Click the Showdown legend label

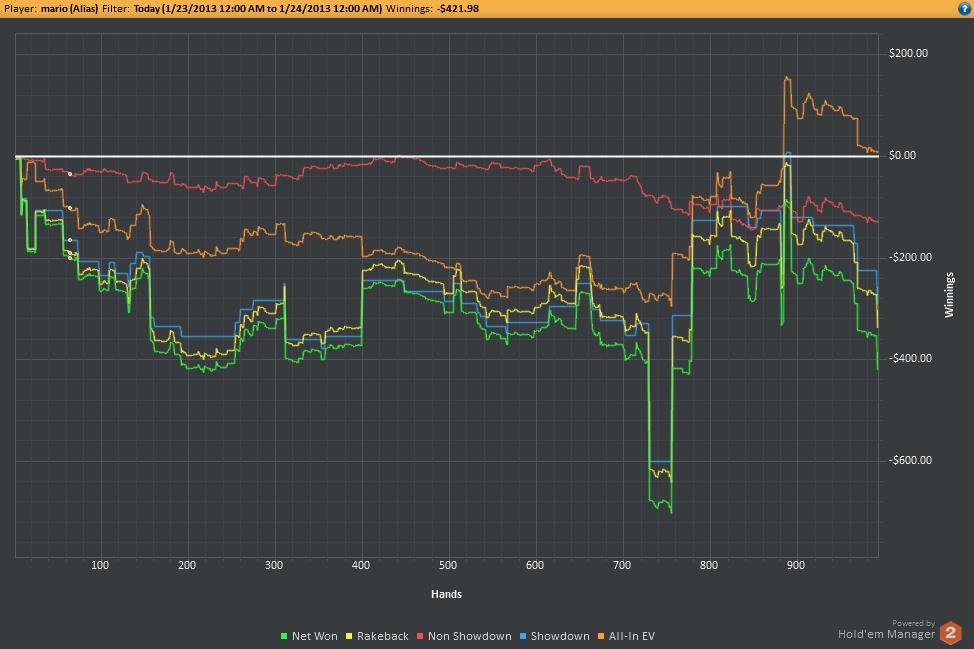560,636
